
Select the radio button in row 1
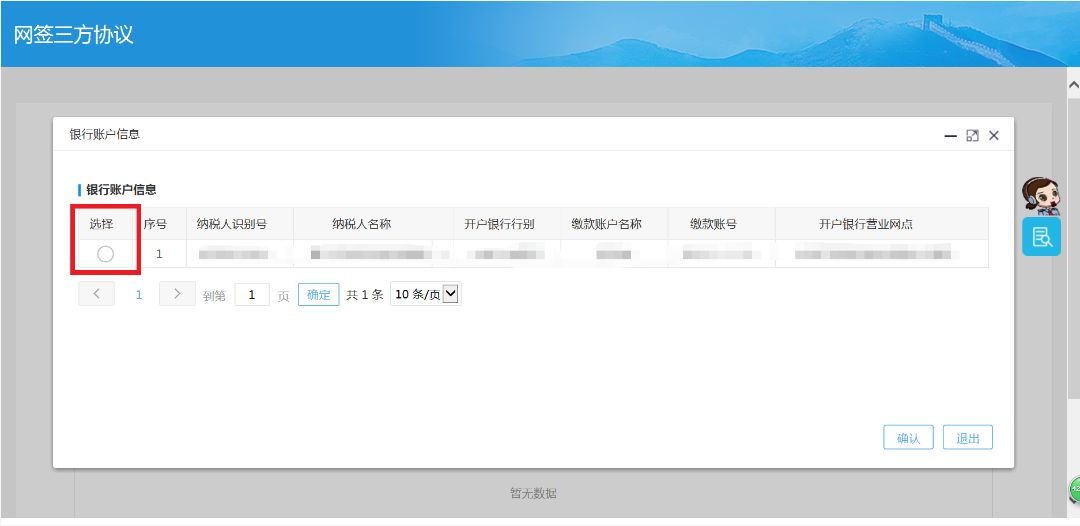point(105,254)
